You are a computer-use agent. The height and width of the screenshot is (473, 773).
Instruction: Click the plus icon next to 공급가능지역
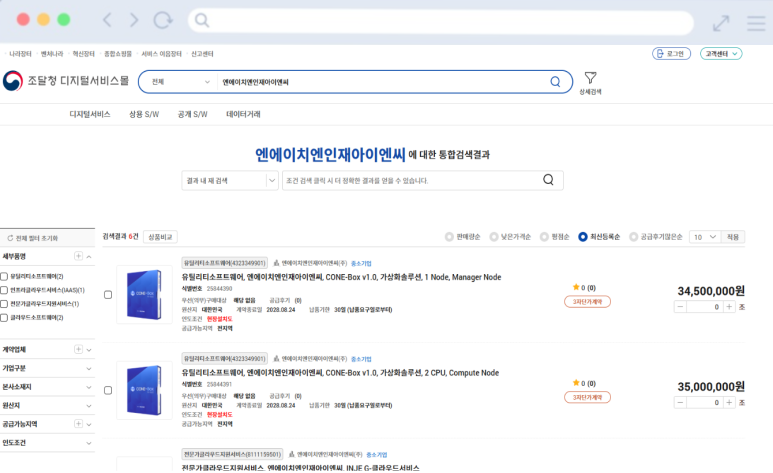(x=78, y=424)
